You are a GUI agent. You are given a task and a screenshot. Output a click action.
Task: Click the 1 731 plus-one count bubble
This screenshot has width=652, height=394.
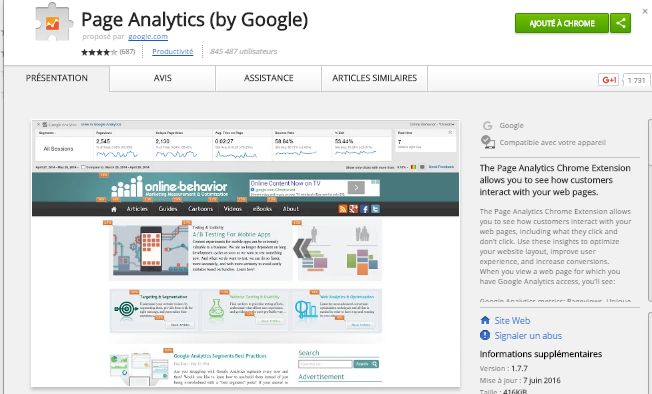point(636,80)
